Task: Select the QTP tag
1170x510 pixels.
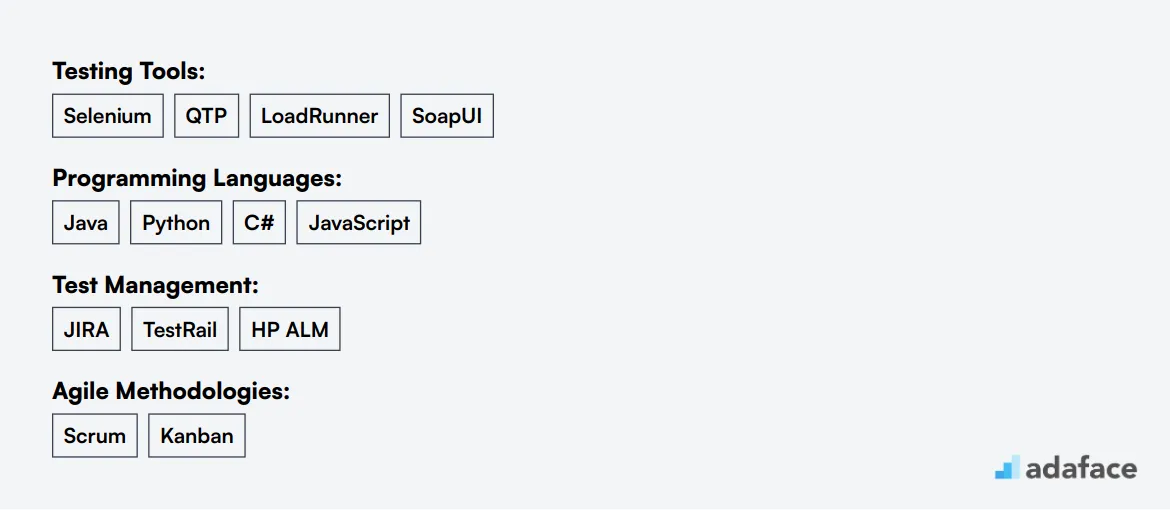Action: [207, 116]
